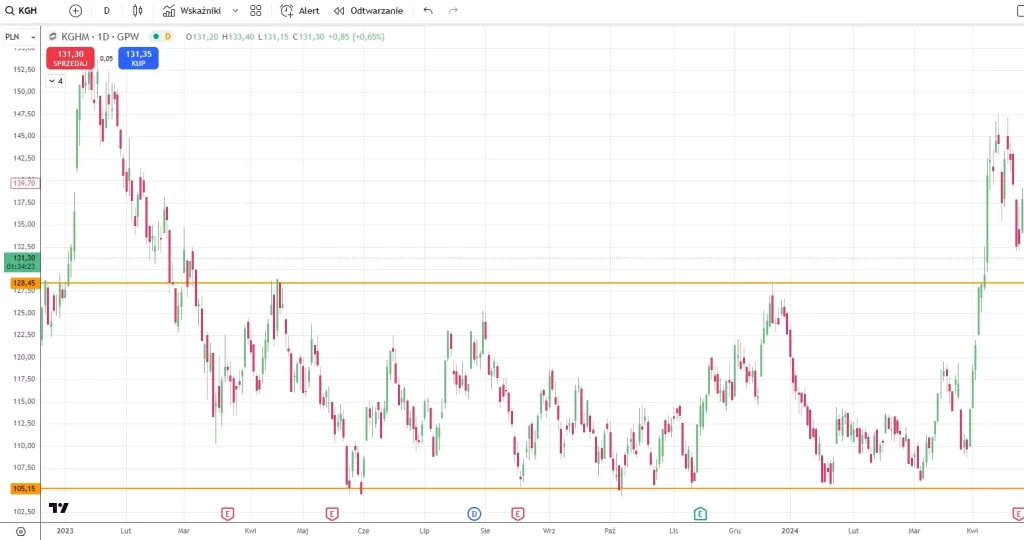Viewport: 1024px width, 540px height.
Task: Select the orange 128,45 price level label
Action: pos(23,283)
